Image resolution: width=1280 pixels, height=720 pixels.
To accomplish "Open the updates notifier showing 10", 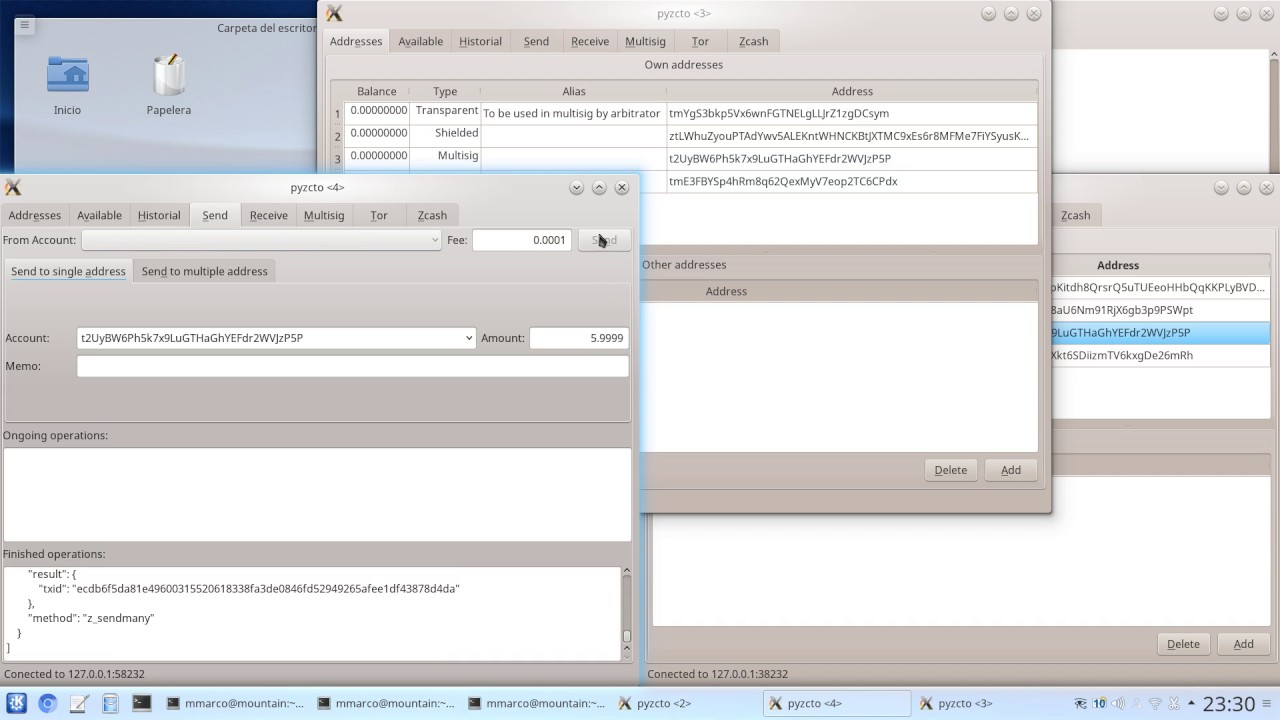I will (1099, 703).
